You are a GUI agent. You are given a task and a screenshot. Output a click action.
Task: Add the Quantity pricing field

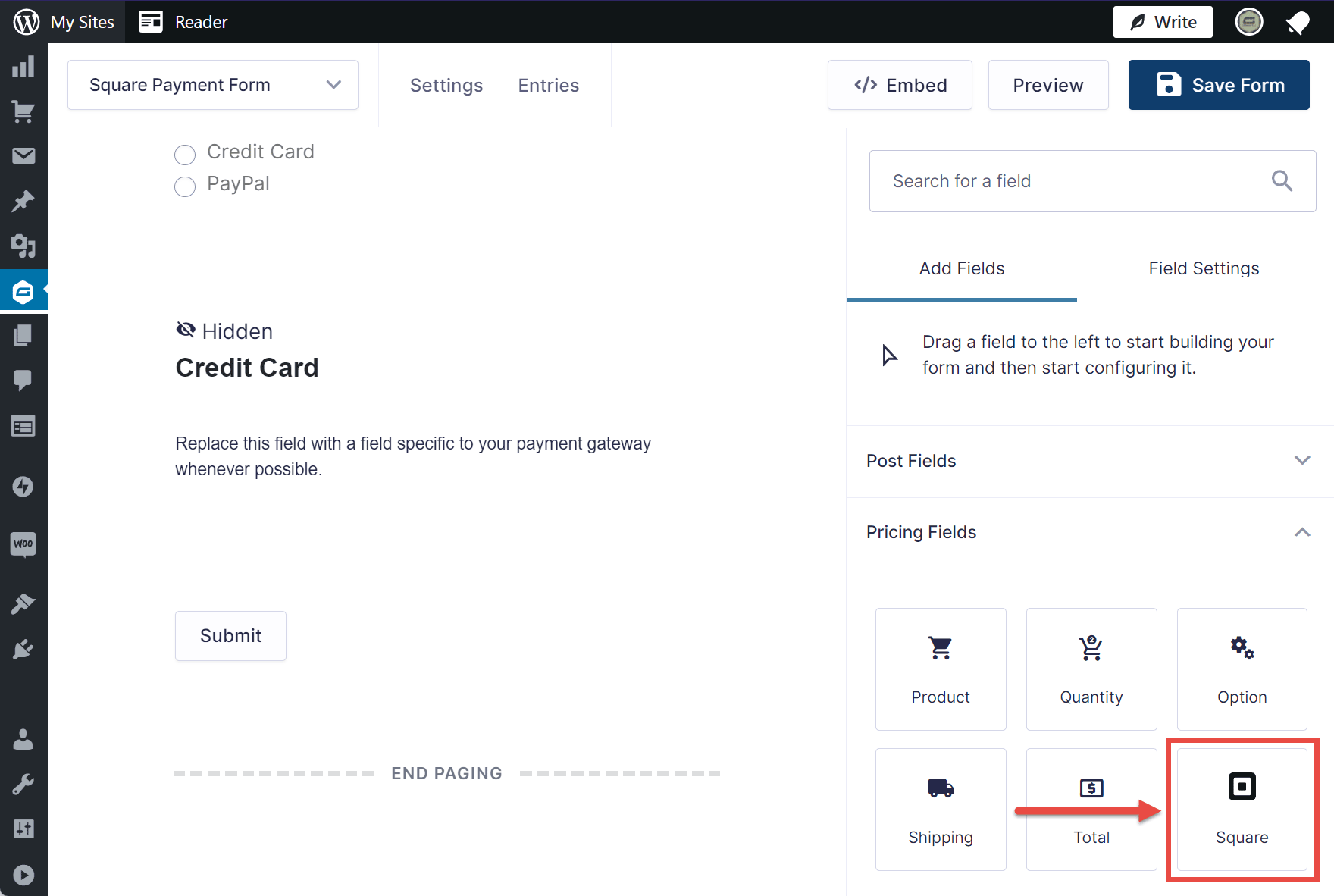[x=1091, y=669]
